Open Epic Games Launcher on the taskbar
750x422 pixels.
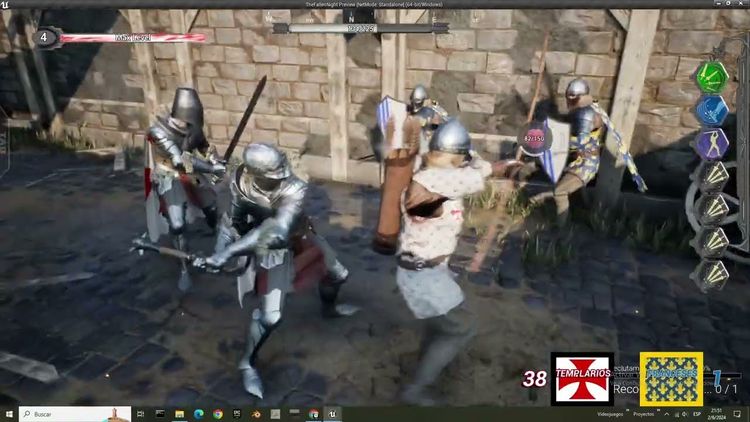(x=237, y=414)
